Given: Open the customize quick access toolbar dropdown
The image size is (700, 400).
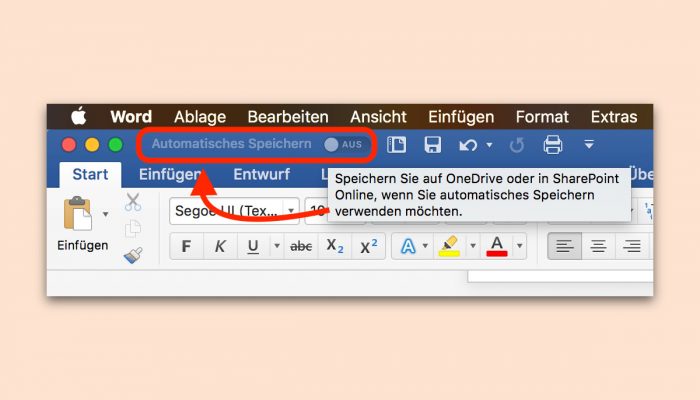Looking at the screenshot, I should [589, 144].
